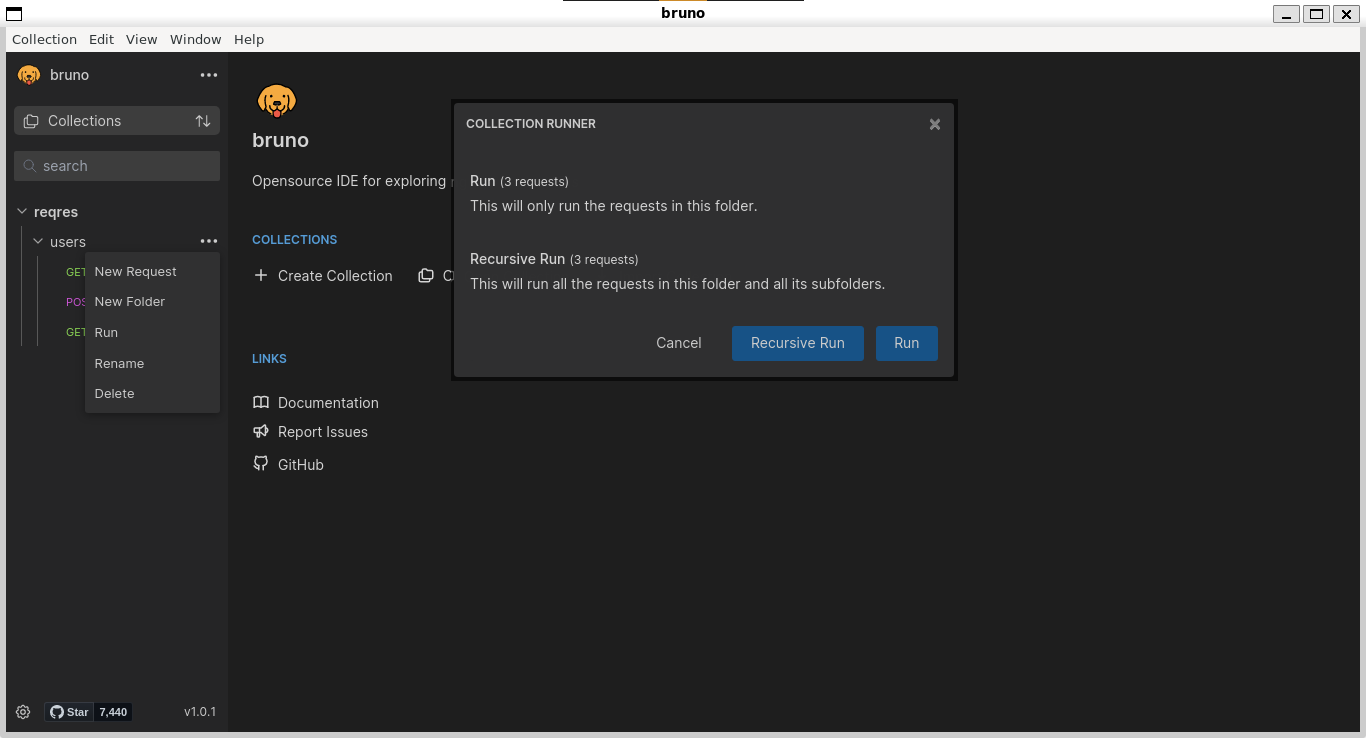Viewport: 1366px width, 738px height.
Task: Click the GitHub icon under LINKS
Action: pyautogui.click(x=261, y=464)
